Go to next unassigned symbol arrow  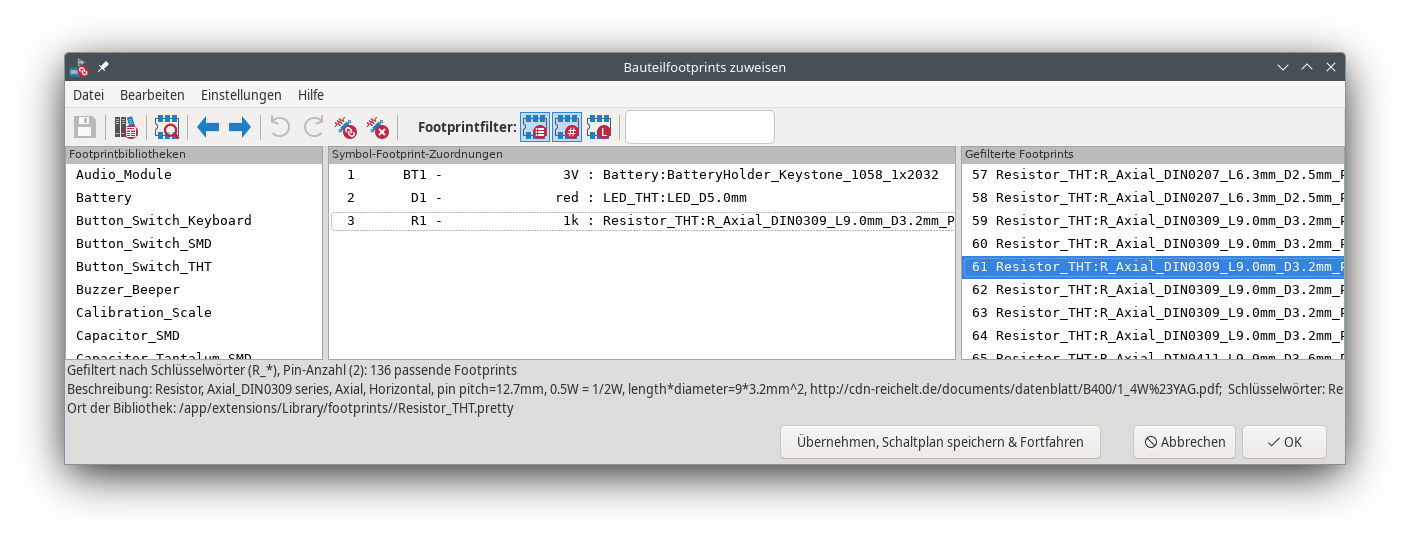(x=240, y=127)
